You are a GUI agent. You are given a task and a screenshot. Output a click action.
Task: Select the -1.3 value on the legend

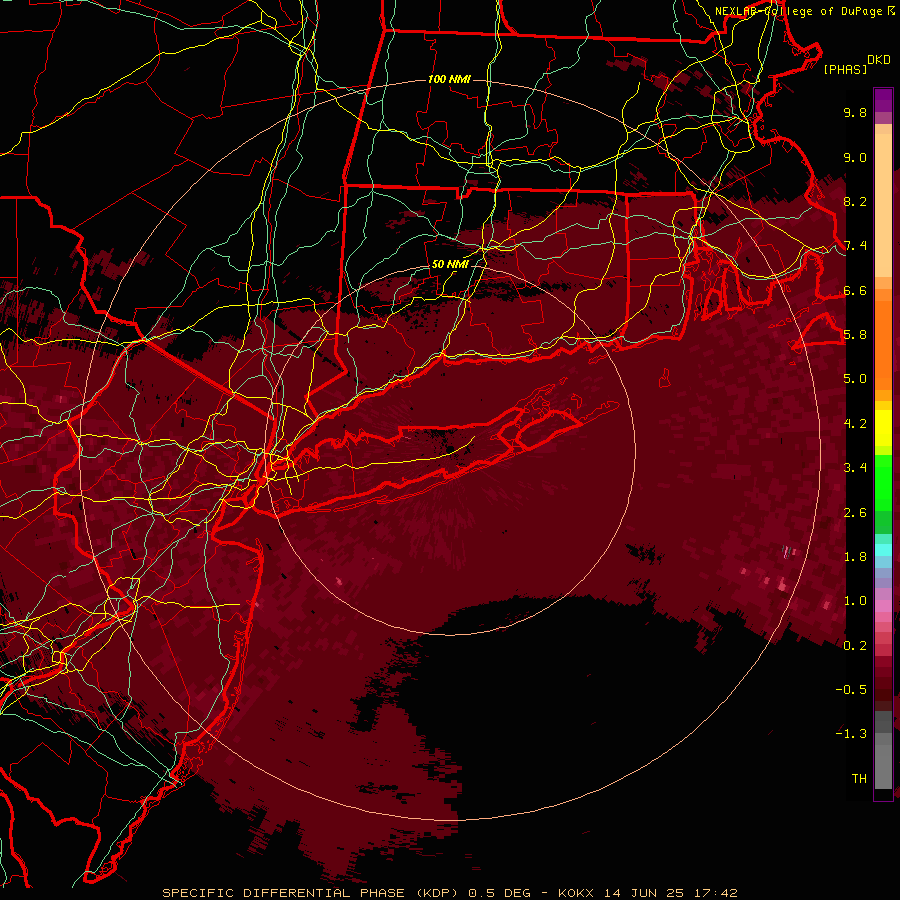click(x=851, y=734)
